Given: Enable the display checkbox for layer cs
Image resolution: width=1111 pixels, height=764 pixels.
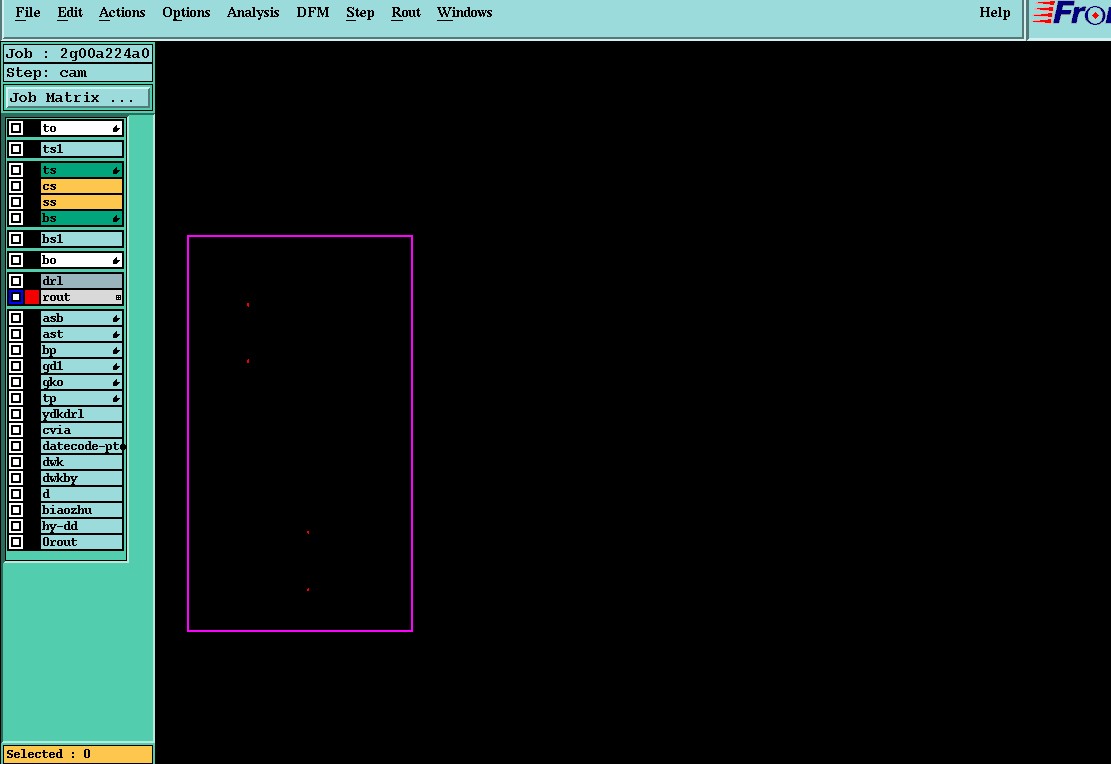Looking at the screenshot, I should [x=16, y=186].
